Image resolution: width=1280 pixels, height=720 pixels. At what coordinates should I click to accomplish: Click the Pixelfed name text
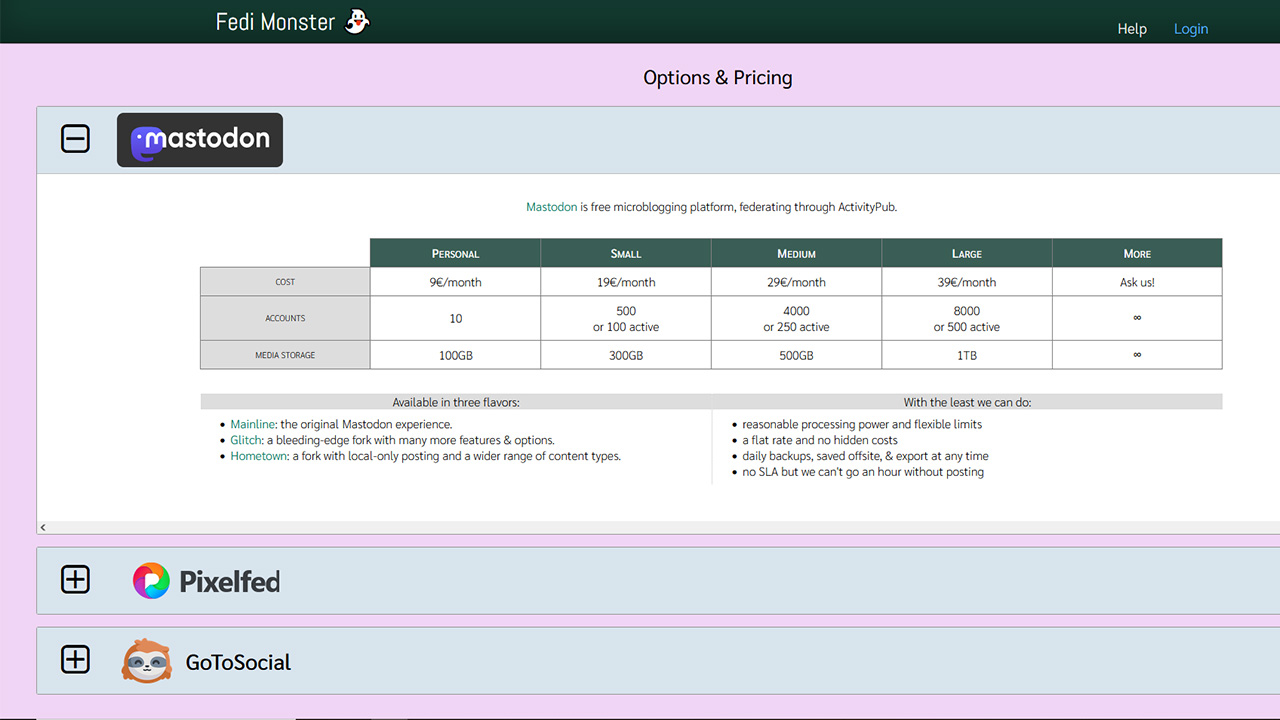[229, 581]
